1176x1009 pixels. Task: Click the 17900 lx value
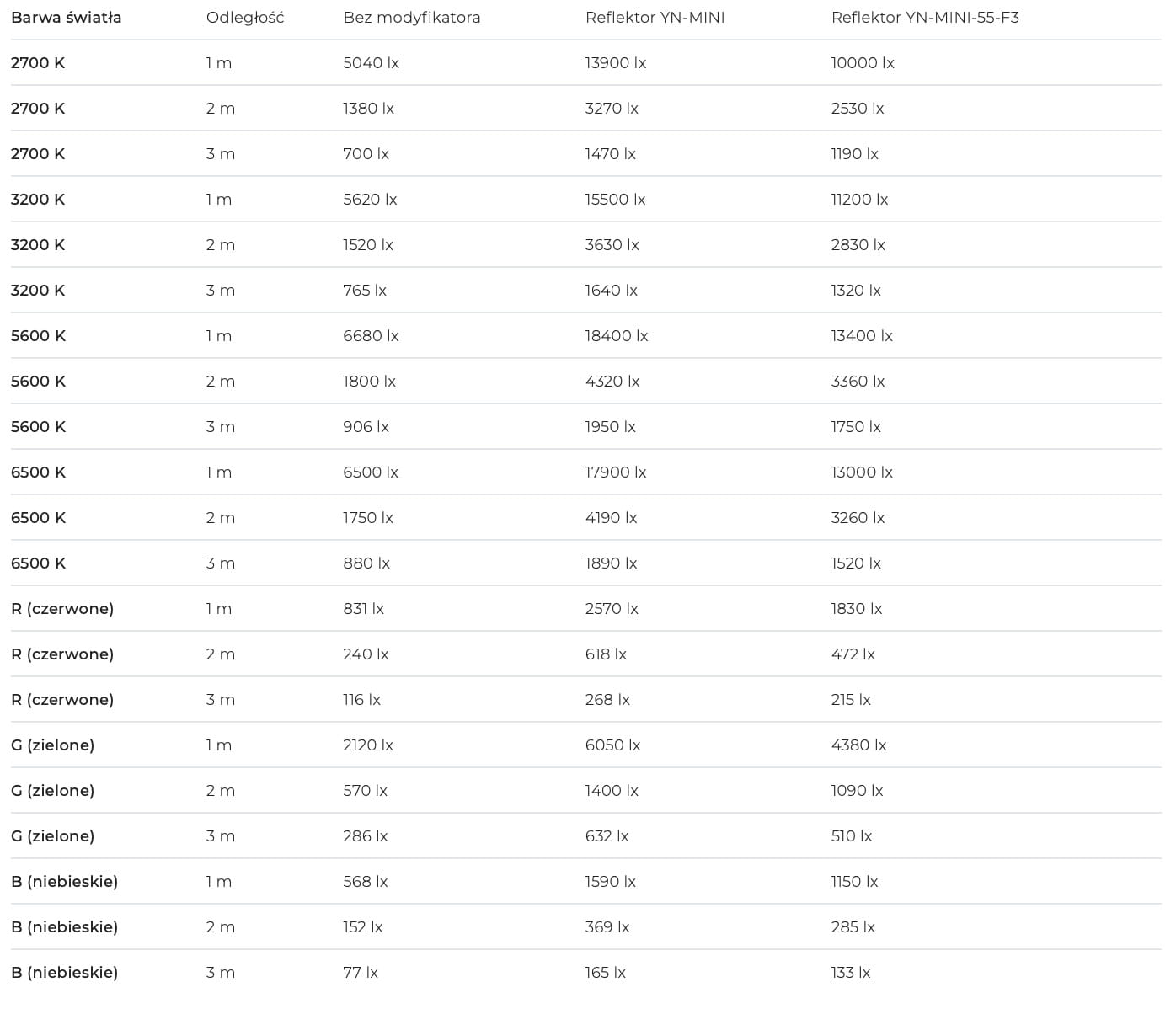point(616,472)
